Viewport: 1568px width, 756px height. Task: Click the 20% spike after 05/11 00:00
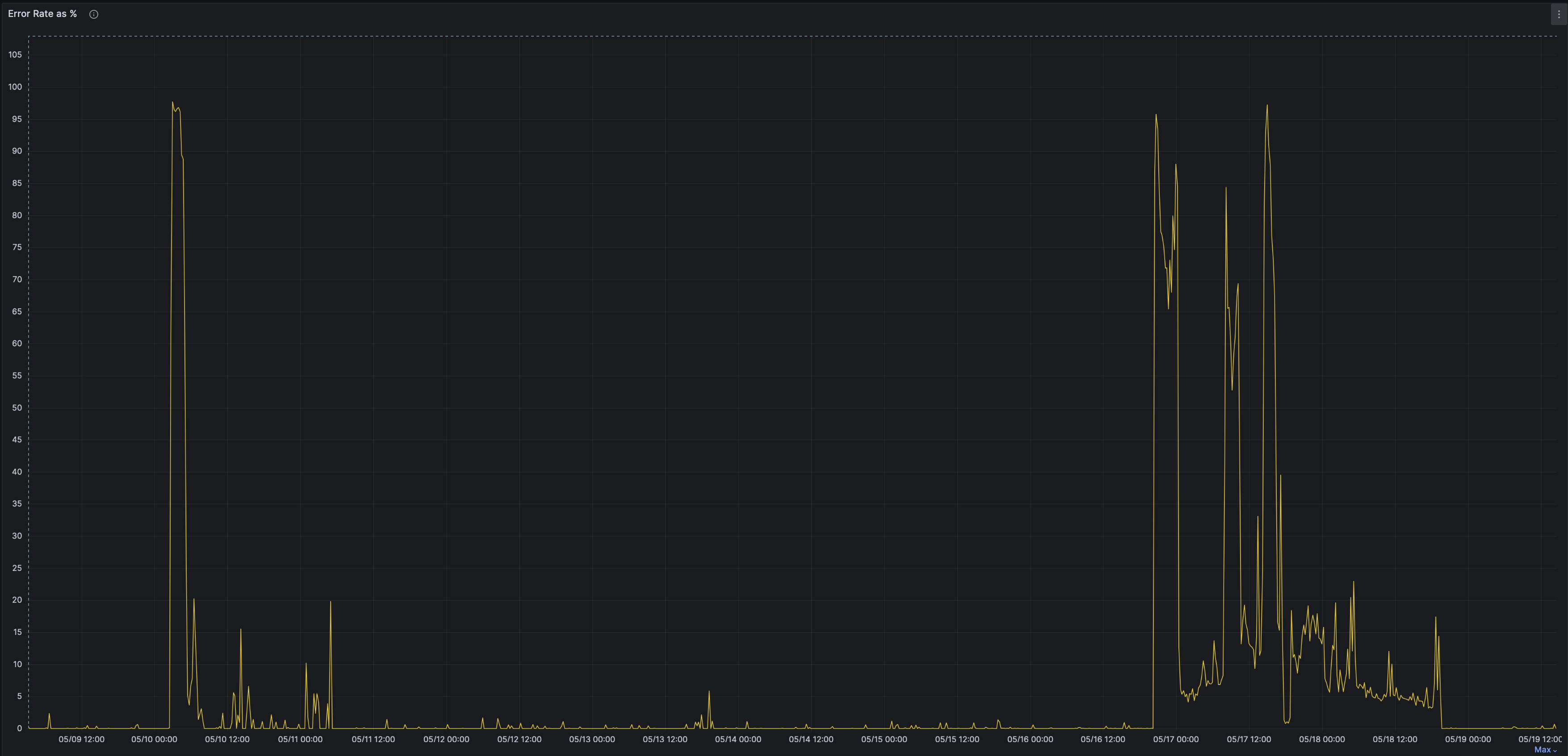tap(331, 602)
